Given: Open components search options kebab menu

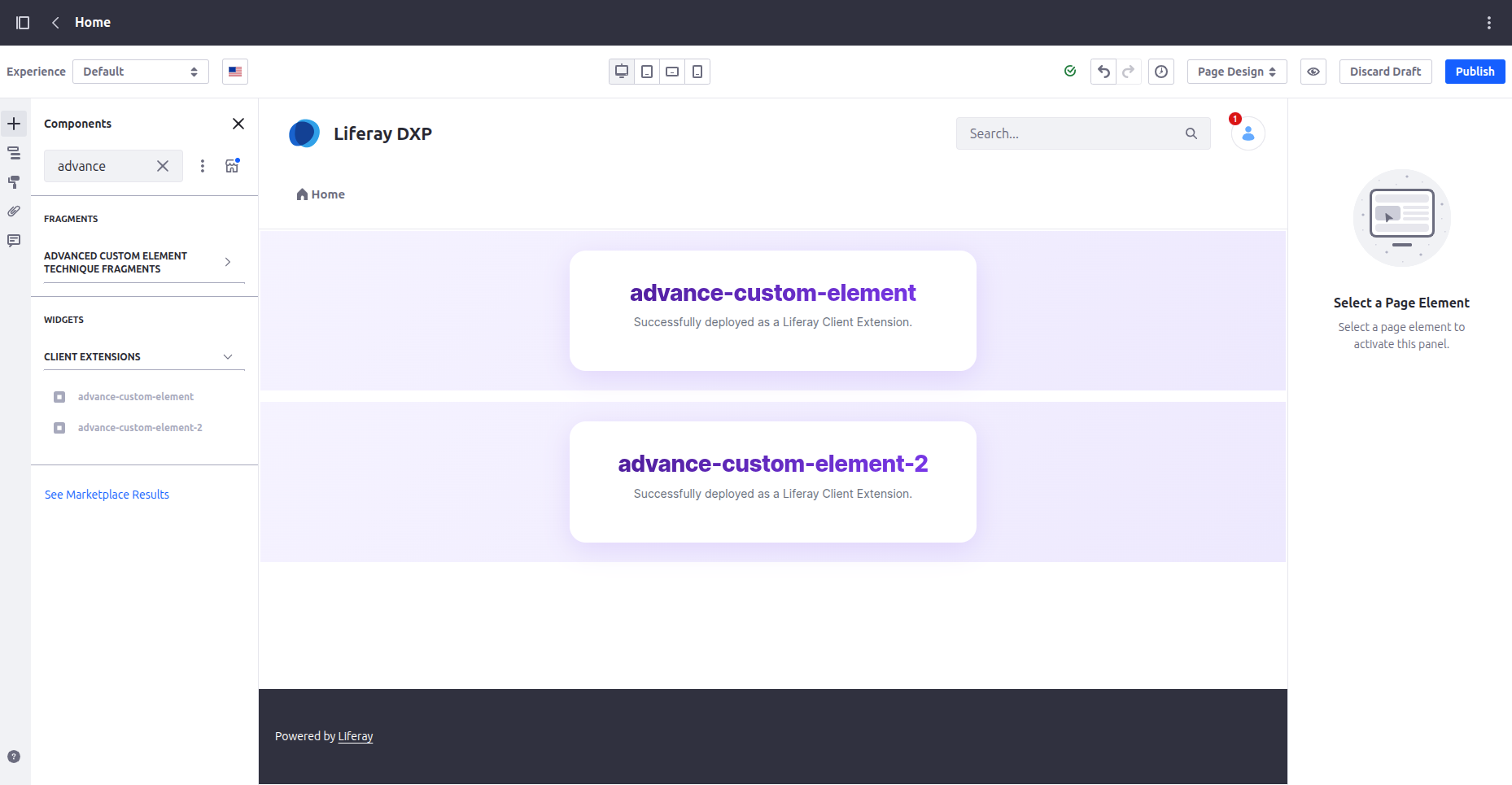Looking at the screenshot, I should click(203, 166).
